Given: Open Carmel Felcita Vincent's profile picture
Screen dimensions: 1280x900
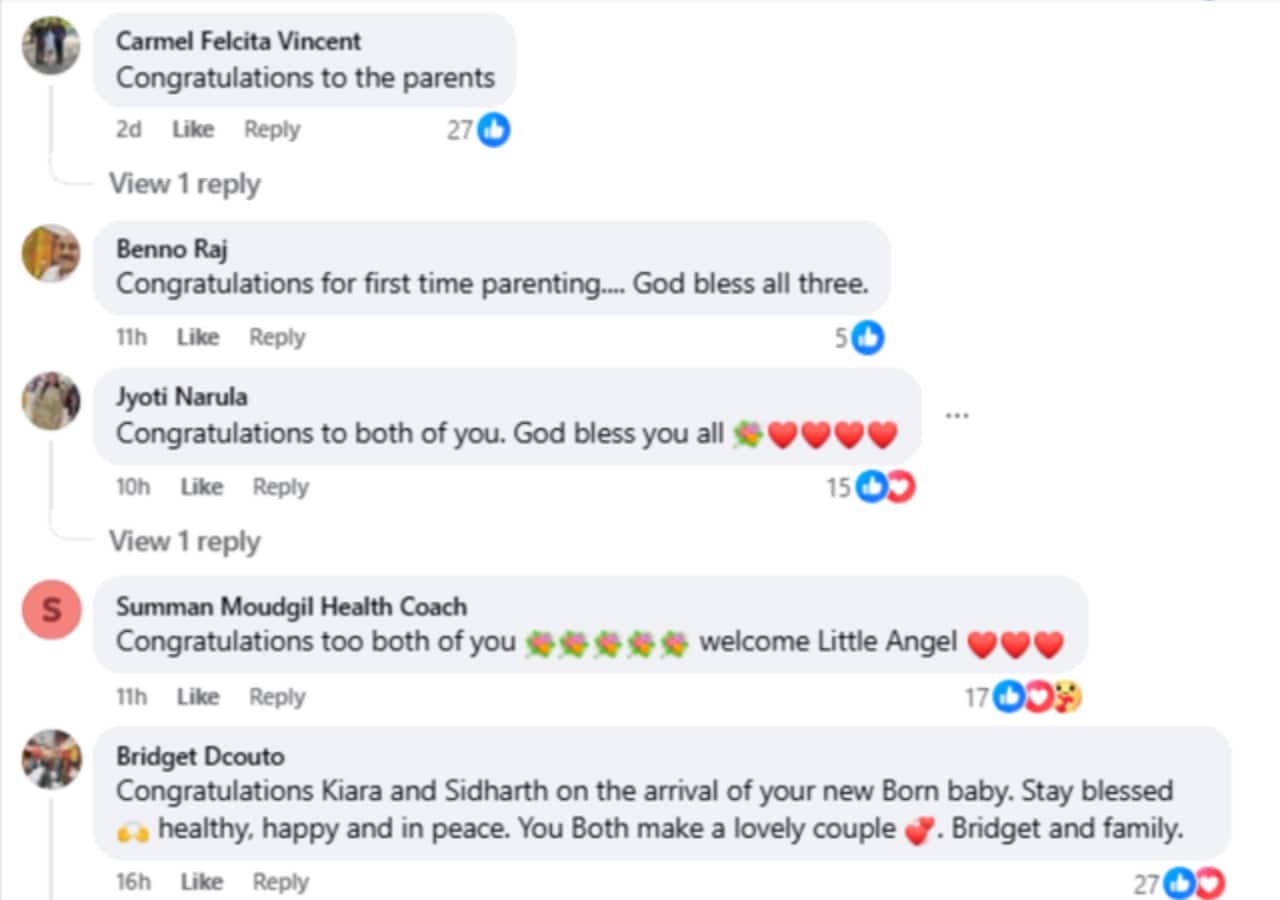Looking at the screenshot, I should coord(51,46).
